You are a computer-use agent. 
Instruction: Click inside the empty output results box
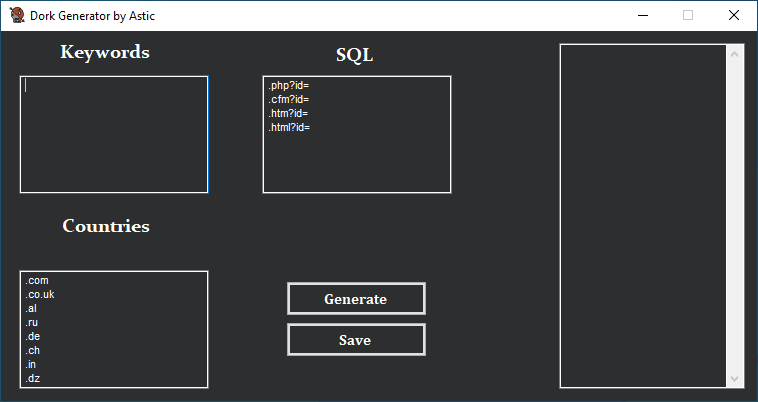click(x=643, y=216)
